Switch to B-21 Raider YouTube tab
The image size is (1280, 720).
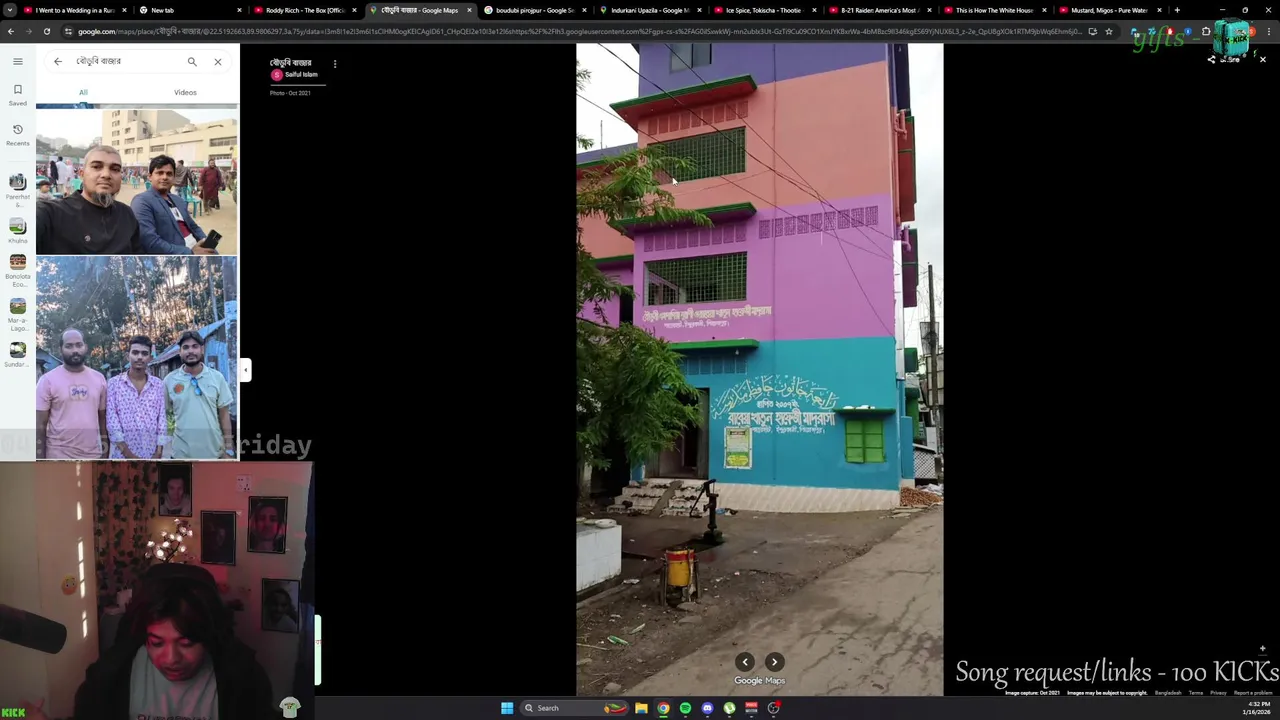[880, 10]
